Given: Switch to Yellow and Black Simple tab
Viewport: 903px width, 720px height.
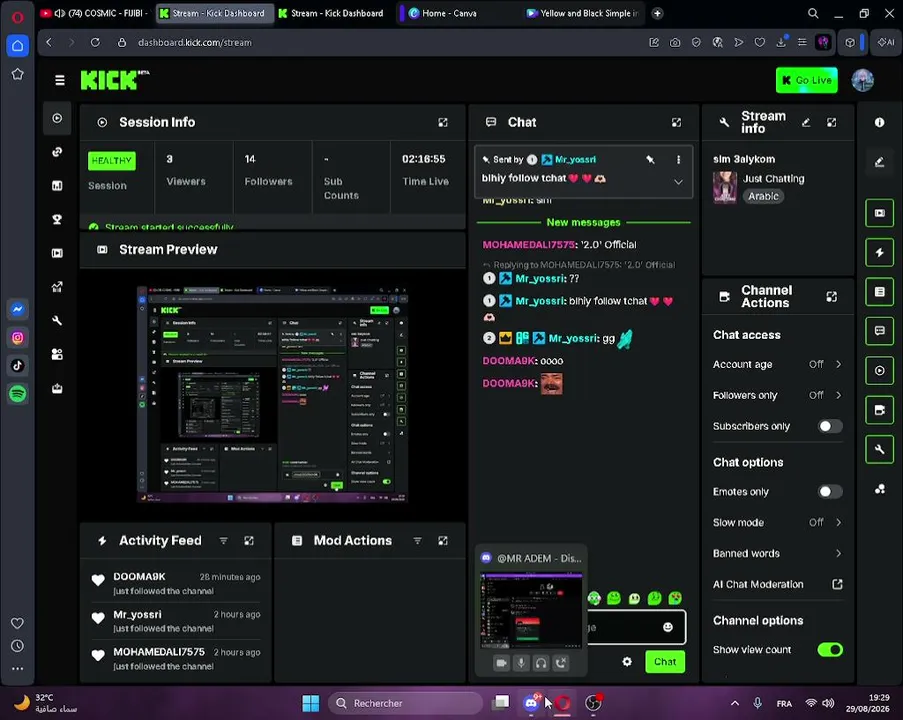Looking at the screenshot, I should click(583, 13).
